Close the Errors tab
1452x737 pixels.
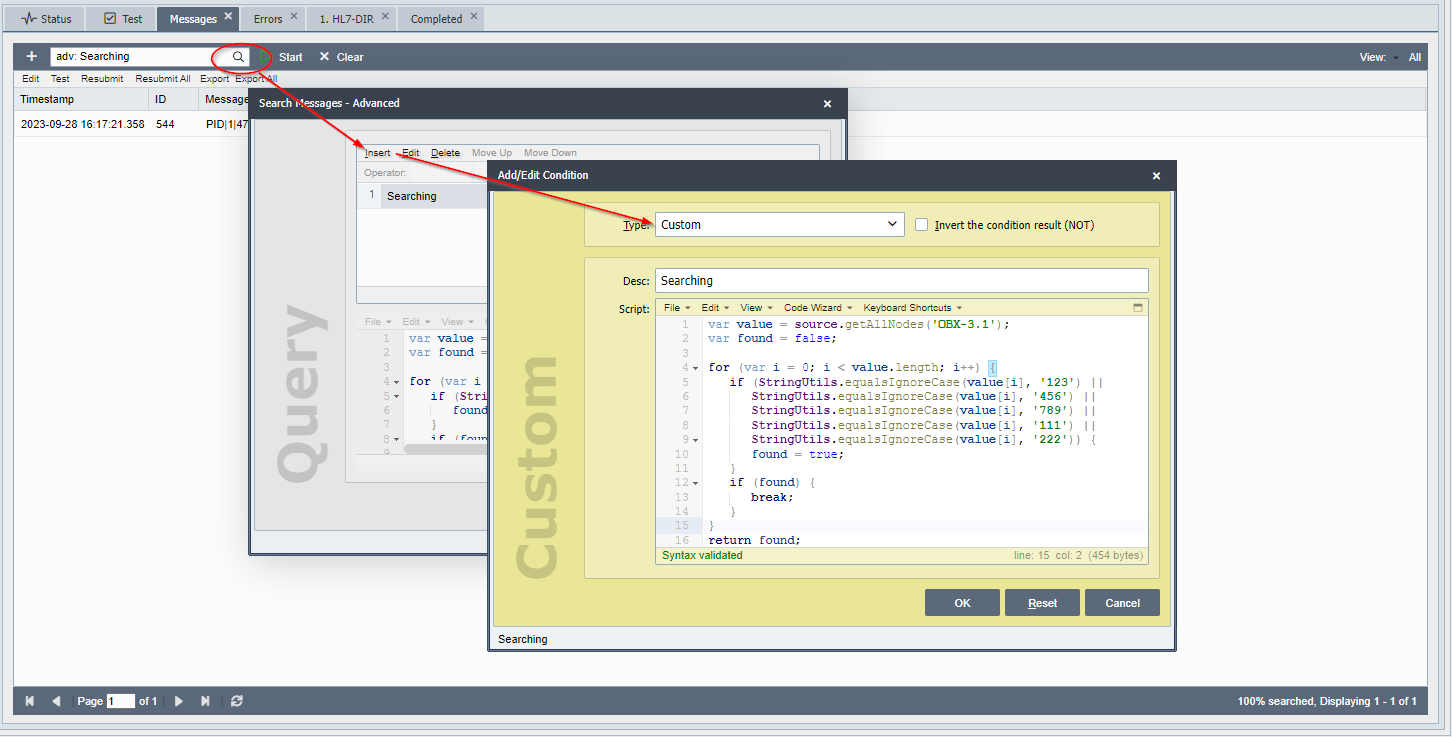tap(293, 16)
